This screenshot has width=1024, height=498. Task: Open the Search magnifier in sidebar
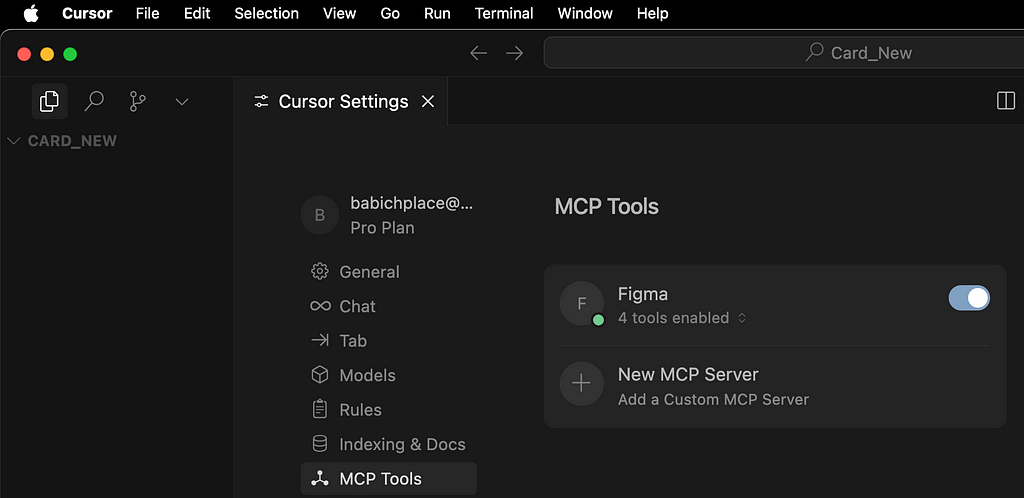pyautogui.click(x=94, y=101)
